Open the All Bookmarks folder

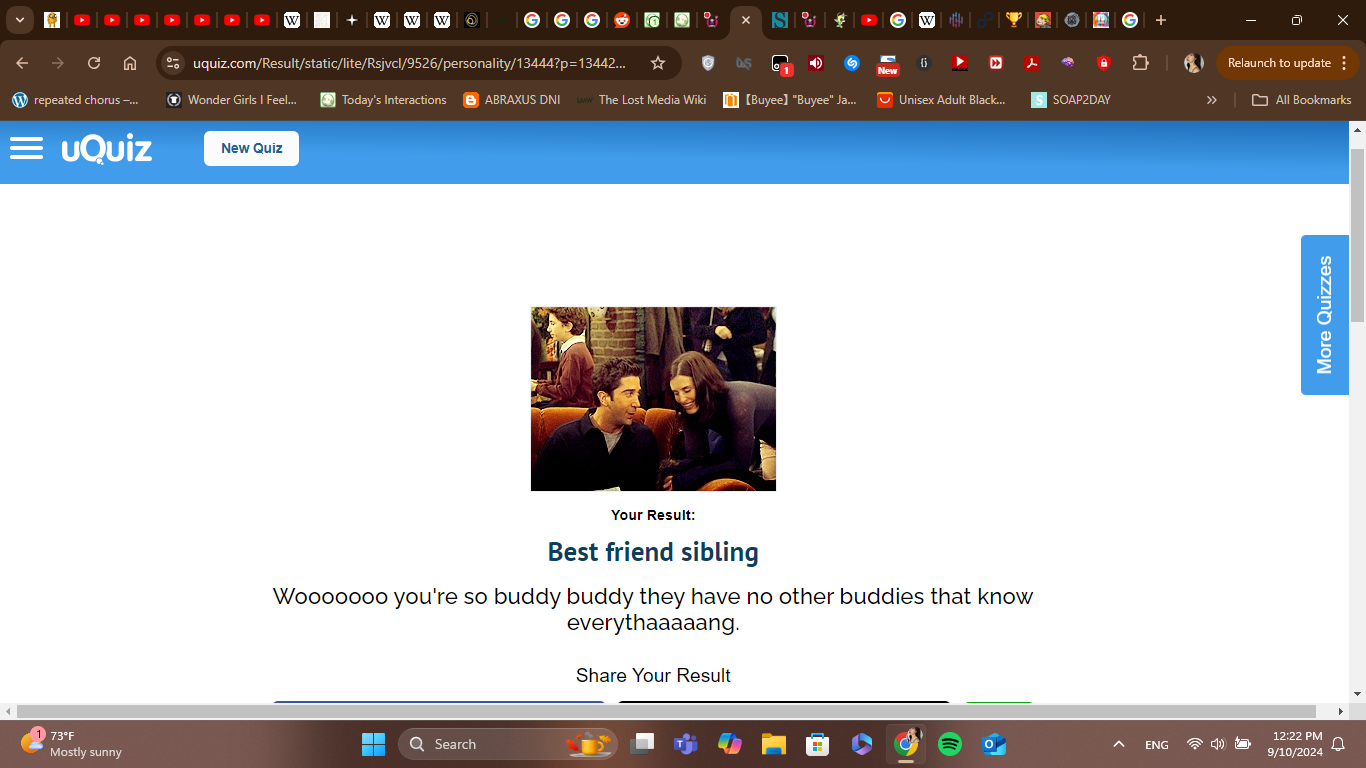(1301, 100)
